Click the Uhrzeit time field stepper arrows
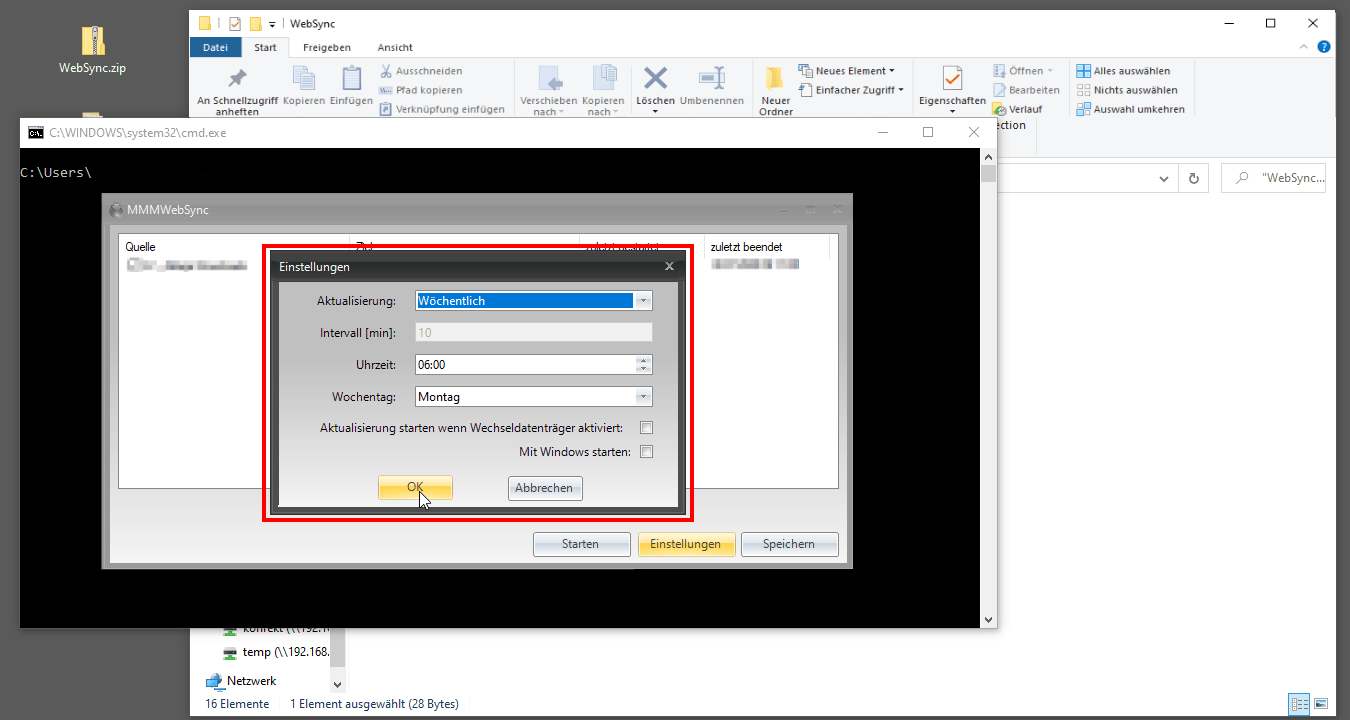 pos(644,365)
